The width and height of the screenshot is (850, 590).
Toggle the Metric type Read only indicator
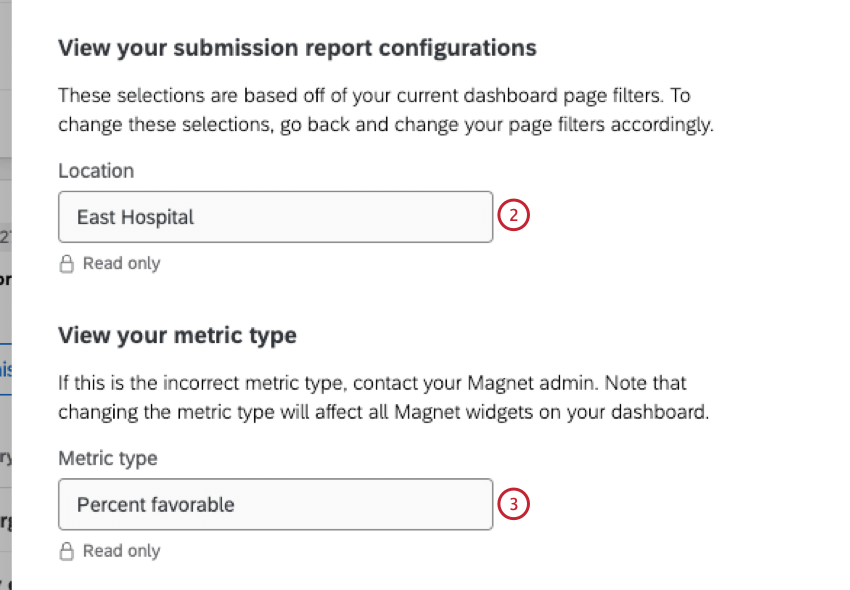point(108,551)
